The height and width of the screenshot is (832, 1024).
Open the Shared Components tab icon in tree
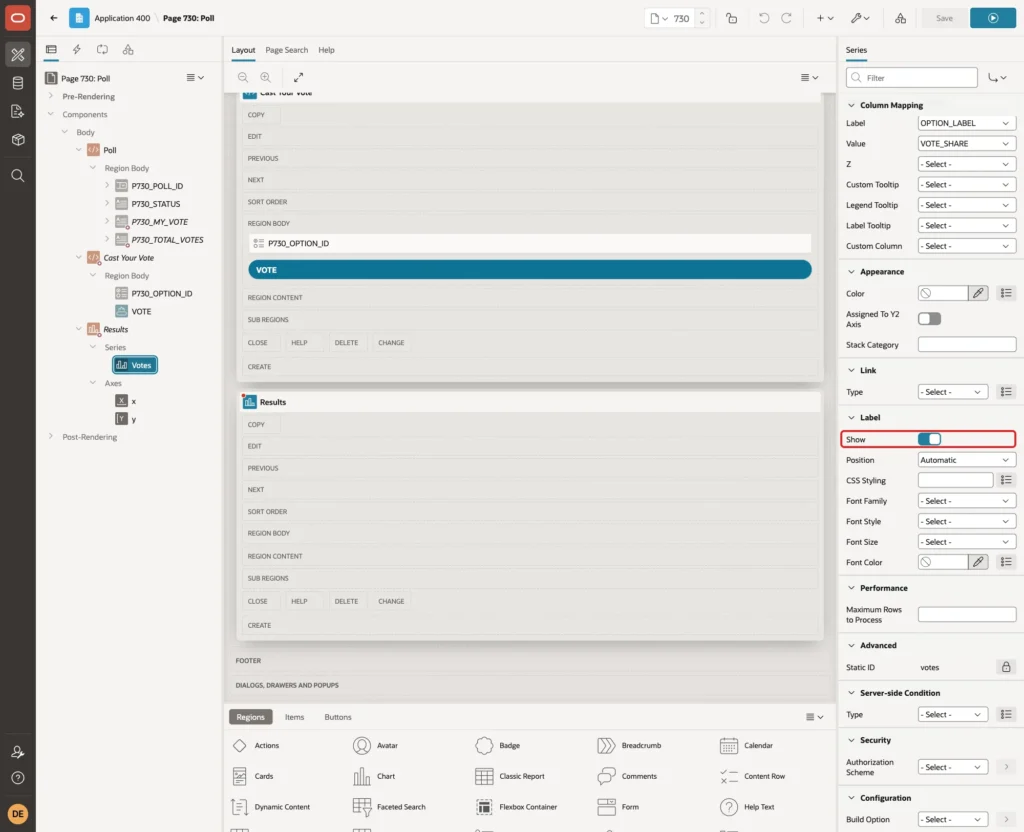pos(128,50)
